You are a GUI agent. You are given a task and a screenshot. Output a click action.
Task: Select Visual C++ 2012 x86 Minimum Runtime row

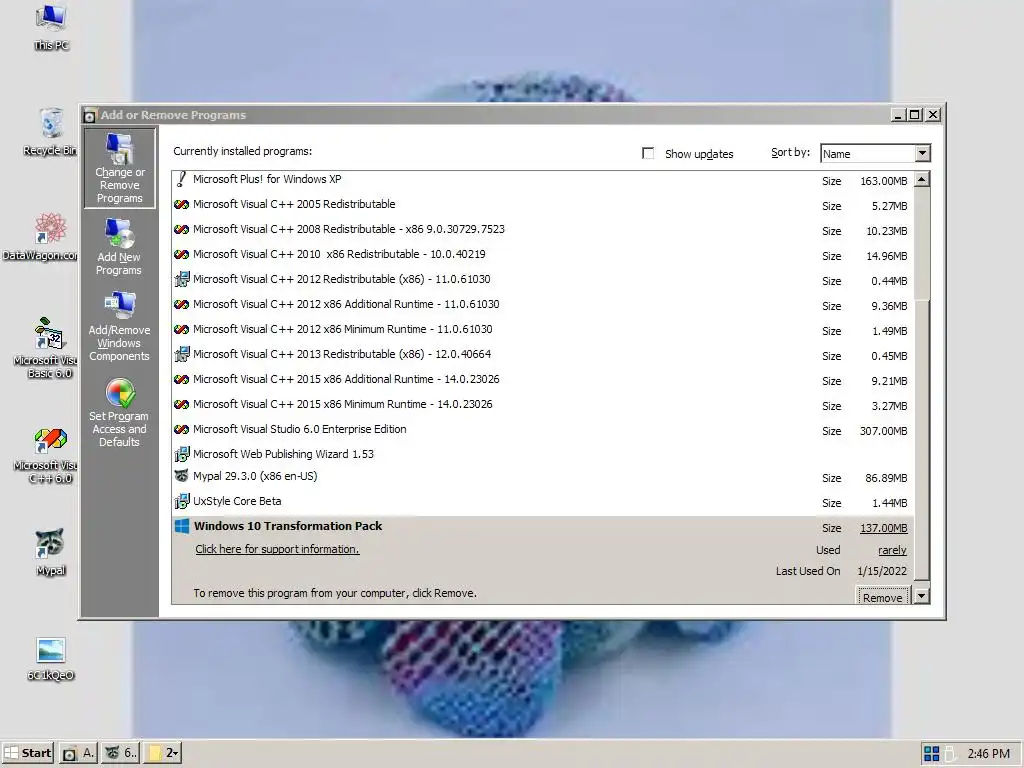(x=543, y=329)
